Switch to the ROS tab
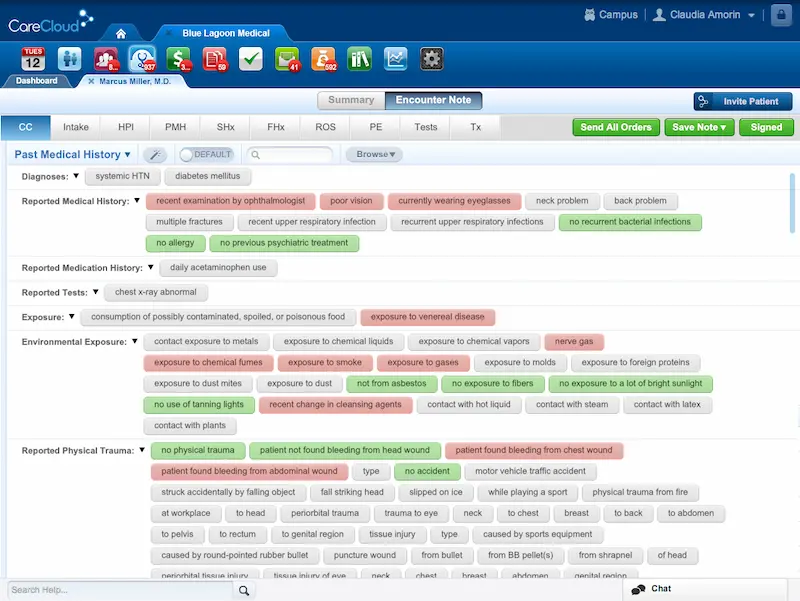Image resolution: width=800 pixels, height=601 pixels. (x=327, y=127)
